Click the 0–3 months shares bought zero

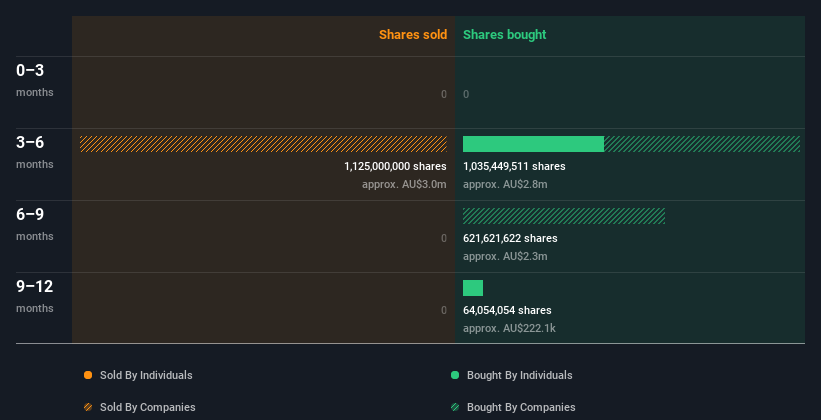466,94
